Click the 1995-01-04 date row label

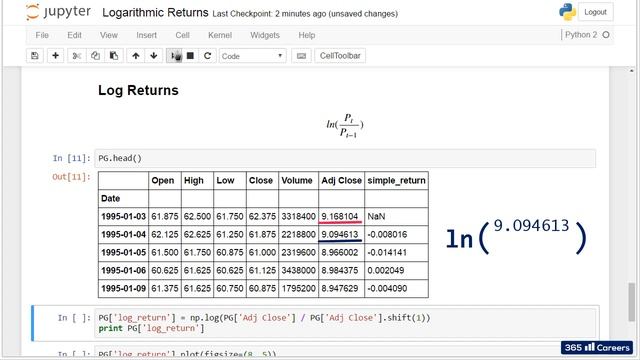click(123, 234)
